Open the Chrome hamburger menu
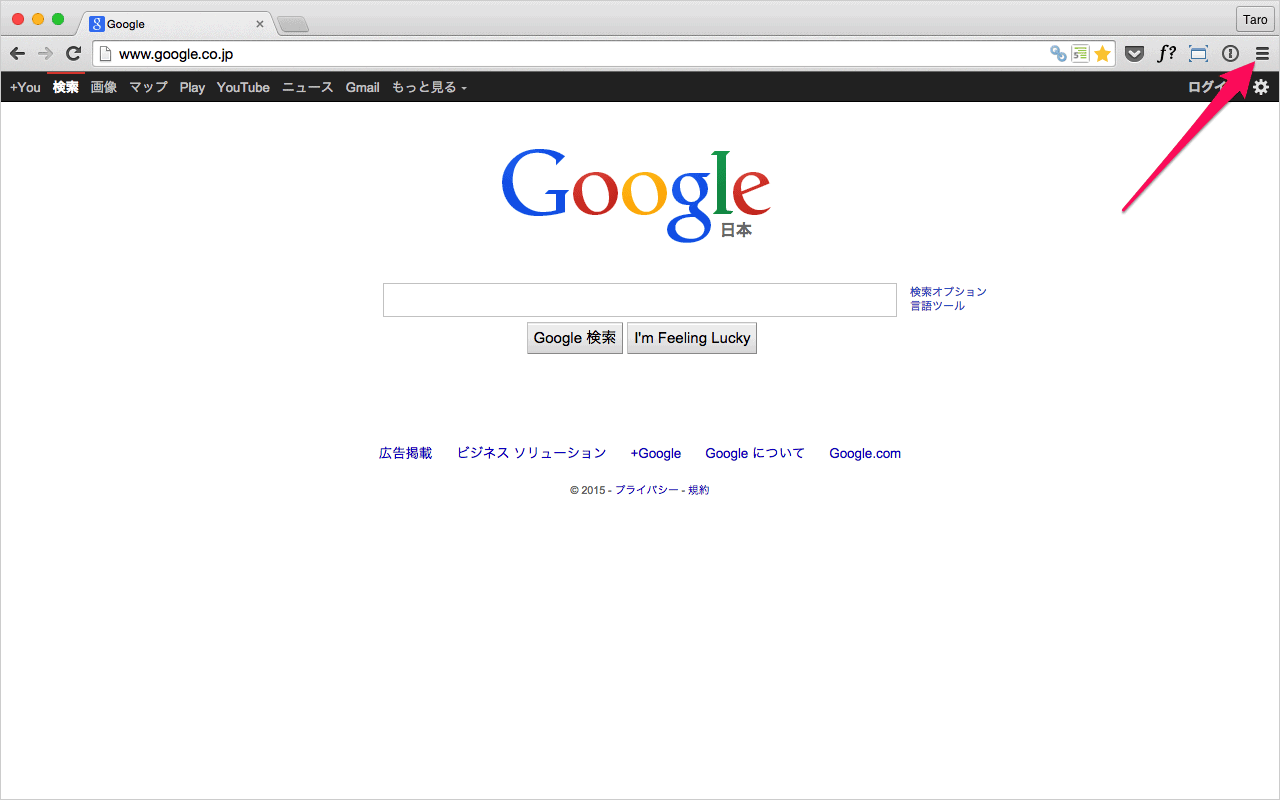Image resolution: width=1280 pixels, height=800 pixels. 1261,53
